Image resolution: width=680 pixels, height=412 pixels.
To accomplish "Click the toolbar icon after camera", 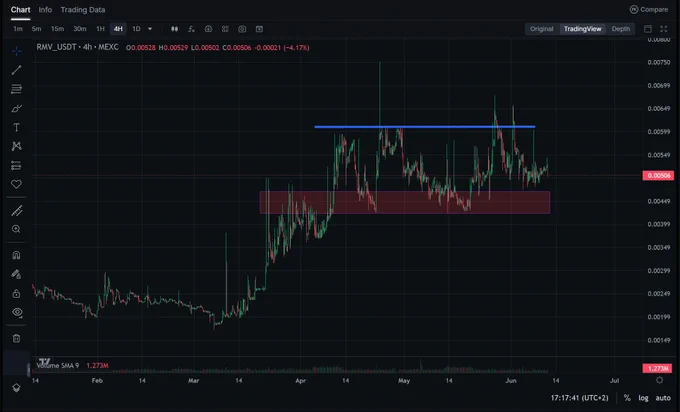I will pyautogui.click(x=259, y=29).
